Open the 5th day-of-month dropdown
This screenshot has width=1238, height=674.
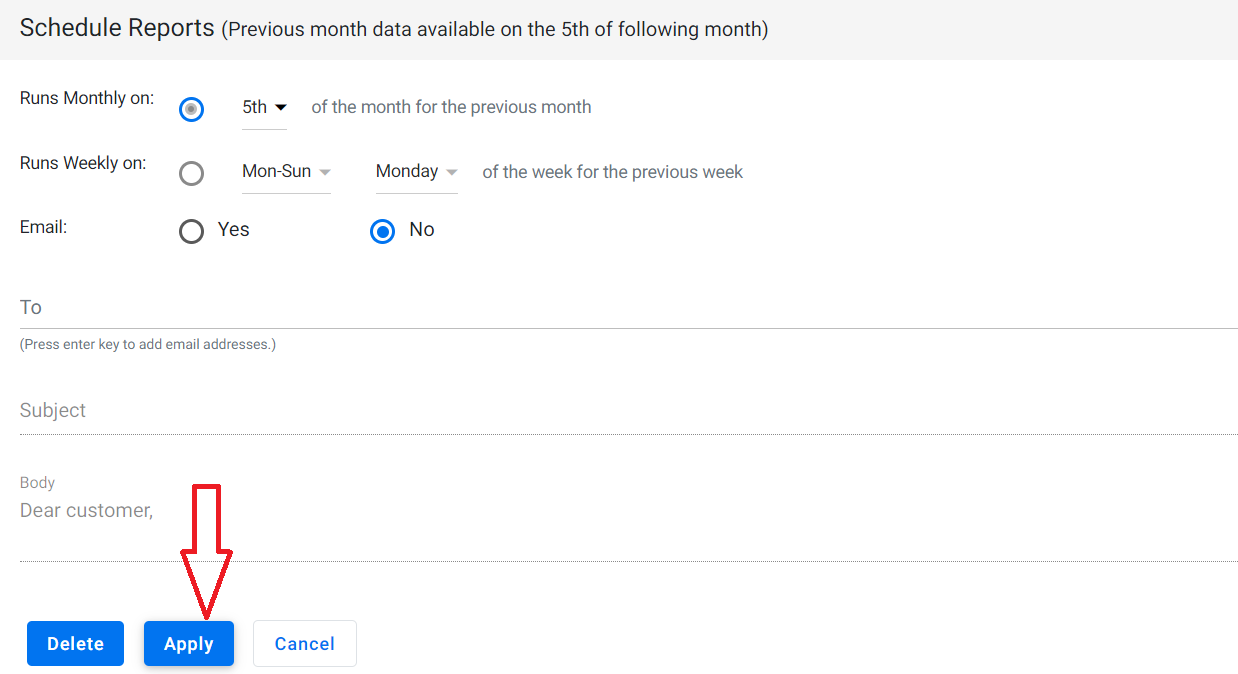(x=264, y=108)
